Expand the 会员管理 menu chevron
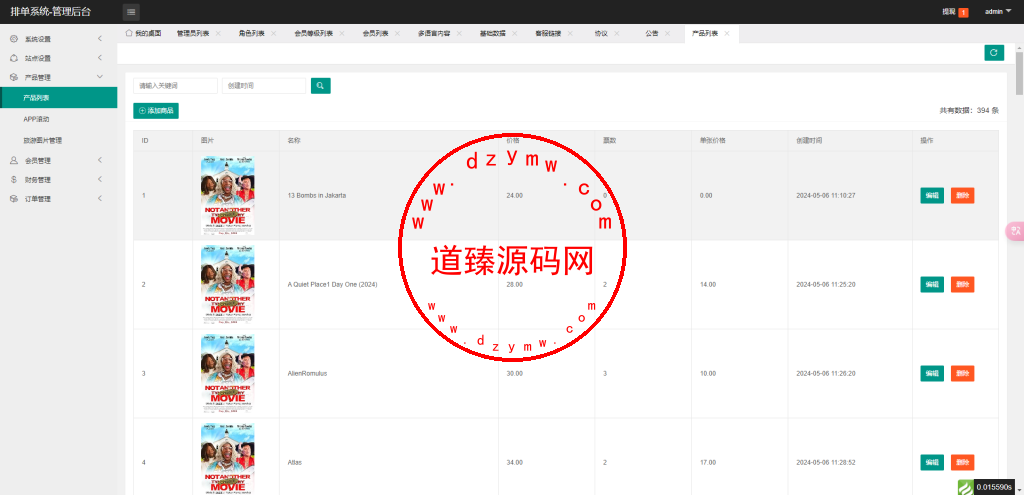Viewport: 1024px width, 495px height. click(x=100, y=161)
